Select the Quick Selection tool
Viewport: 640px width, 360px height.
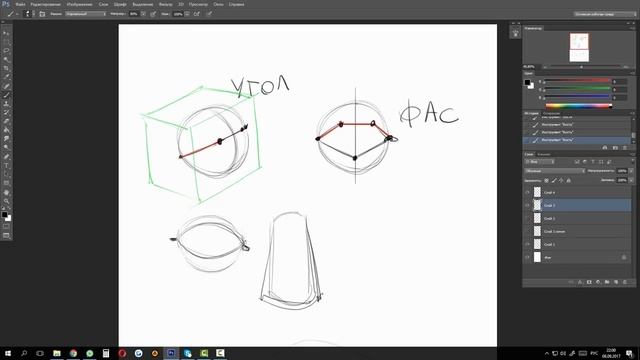click(6, 60)
